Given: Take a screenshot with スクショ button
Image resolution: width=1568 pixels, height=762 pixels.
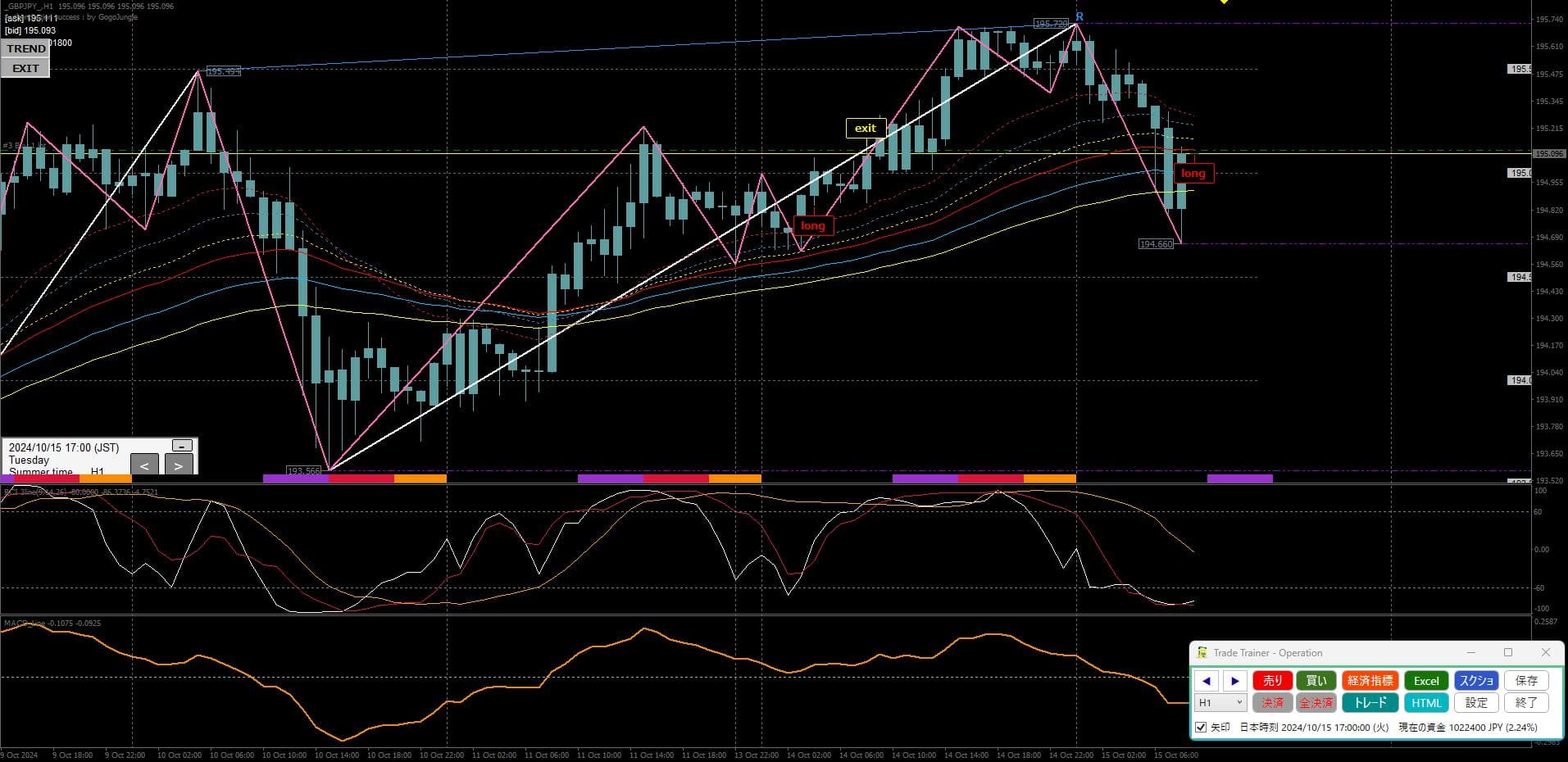Looking at the screenshot, I should tap(1476, 681).
